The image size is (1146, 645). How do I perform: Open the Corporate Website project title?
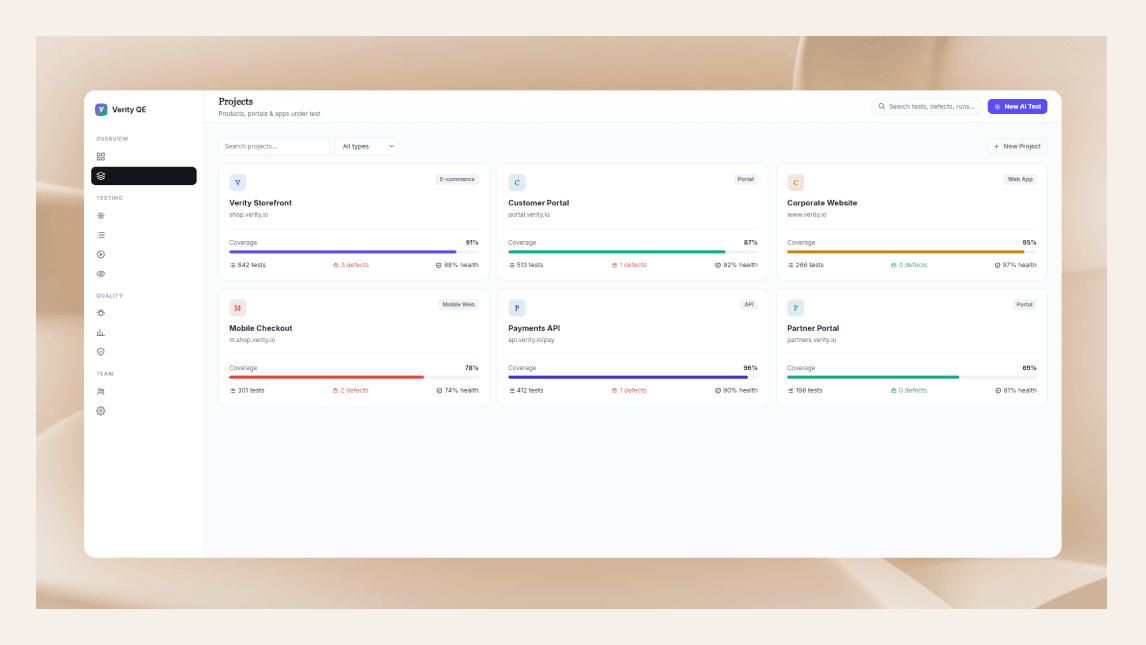tap(822, 203)
